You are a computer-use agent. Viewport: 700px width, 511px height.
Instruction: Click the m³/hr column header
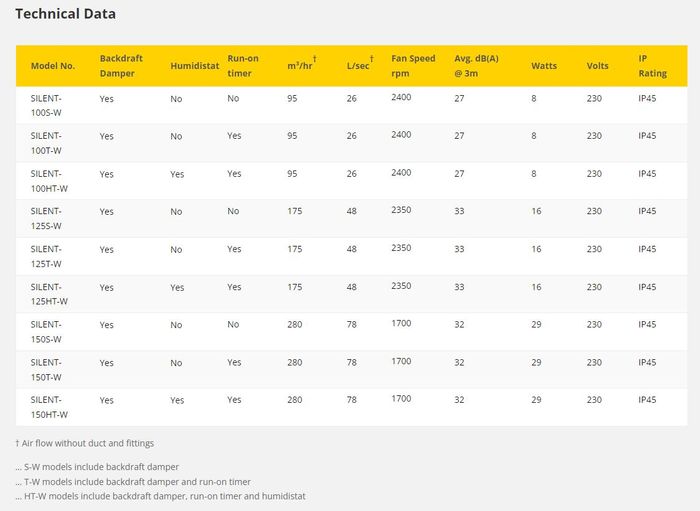pos(301,65)
